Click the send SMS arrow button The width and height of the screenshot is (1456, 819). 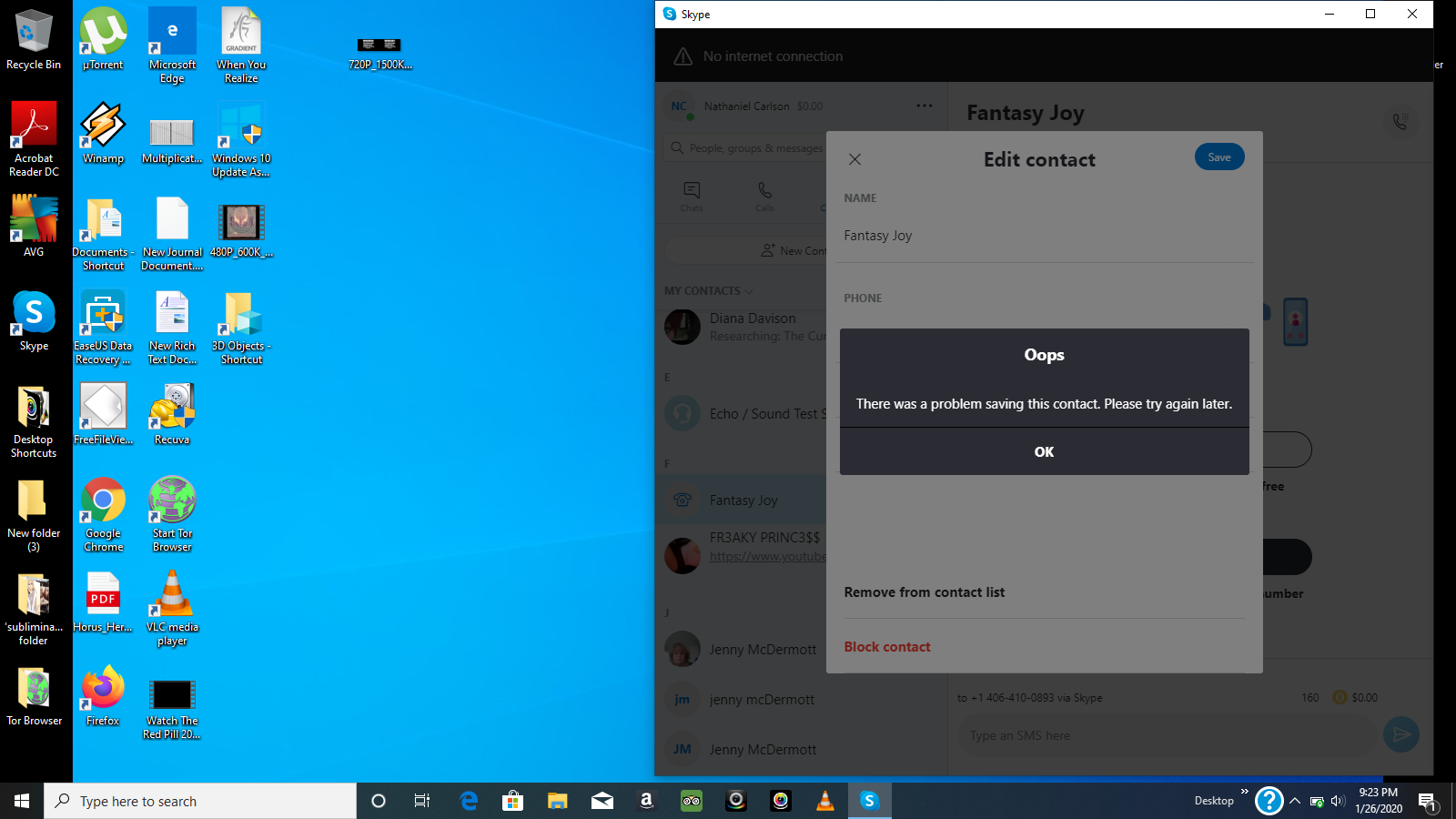click(1401, 734)
